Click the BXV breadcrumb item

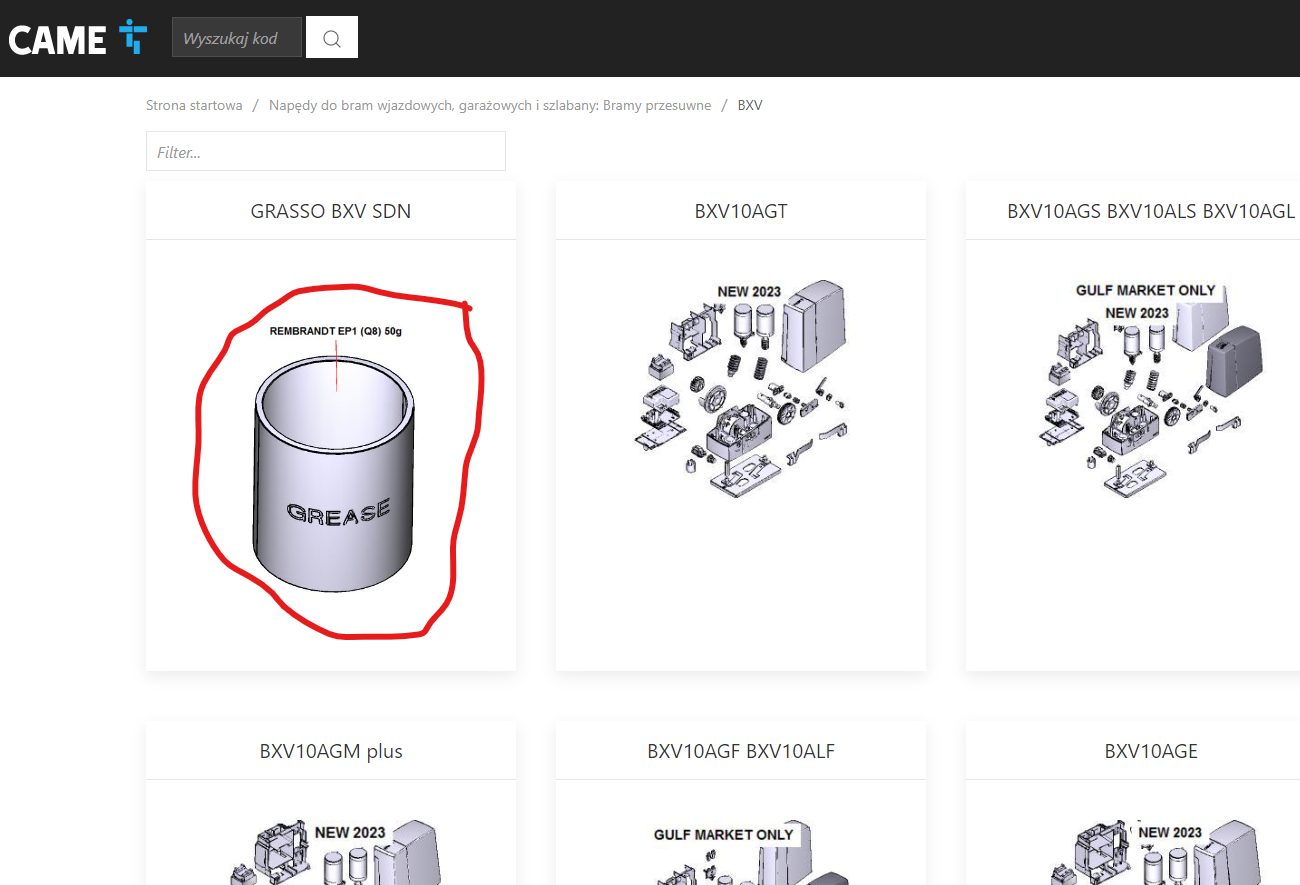tap(750, 105)
